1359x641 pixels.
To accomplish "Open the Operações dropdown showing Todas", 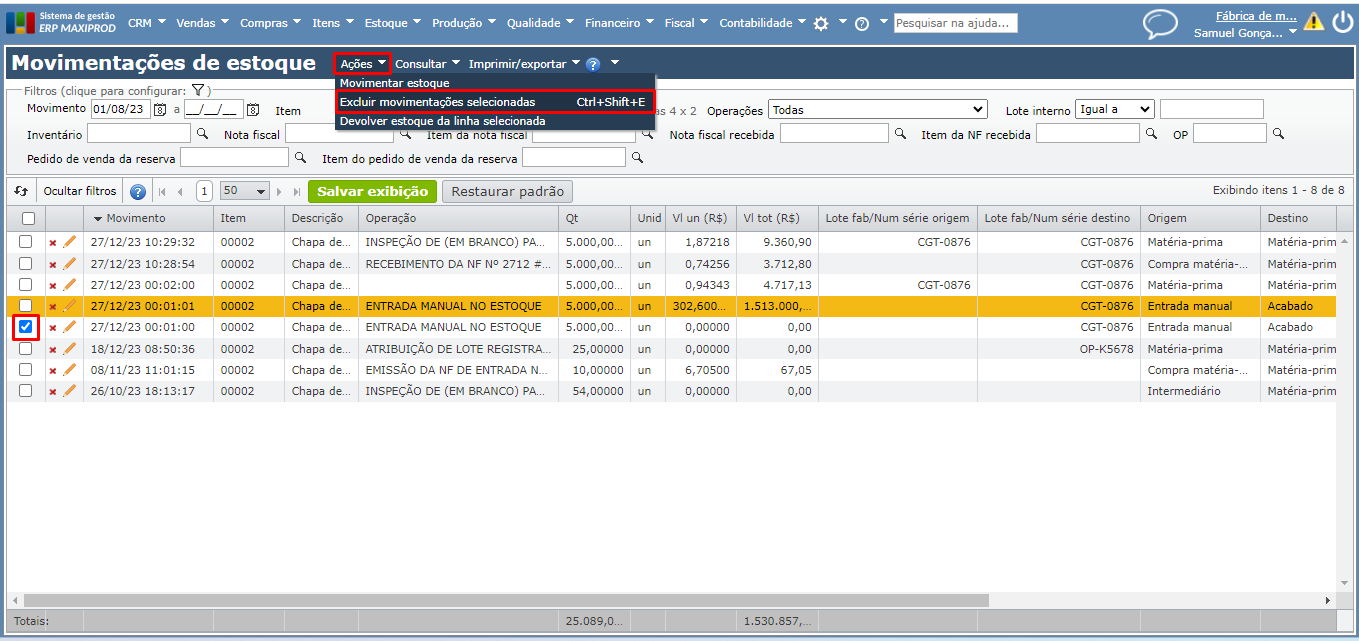I will tap(877, 110).
